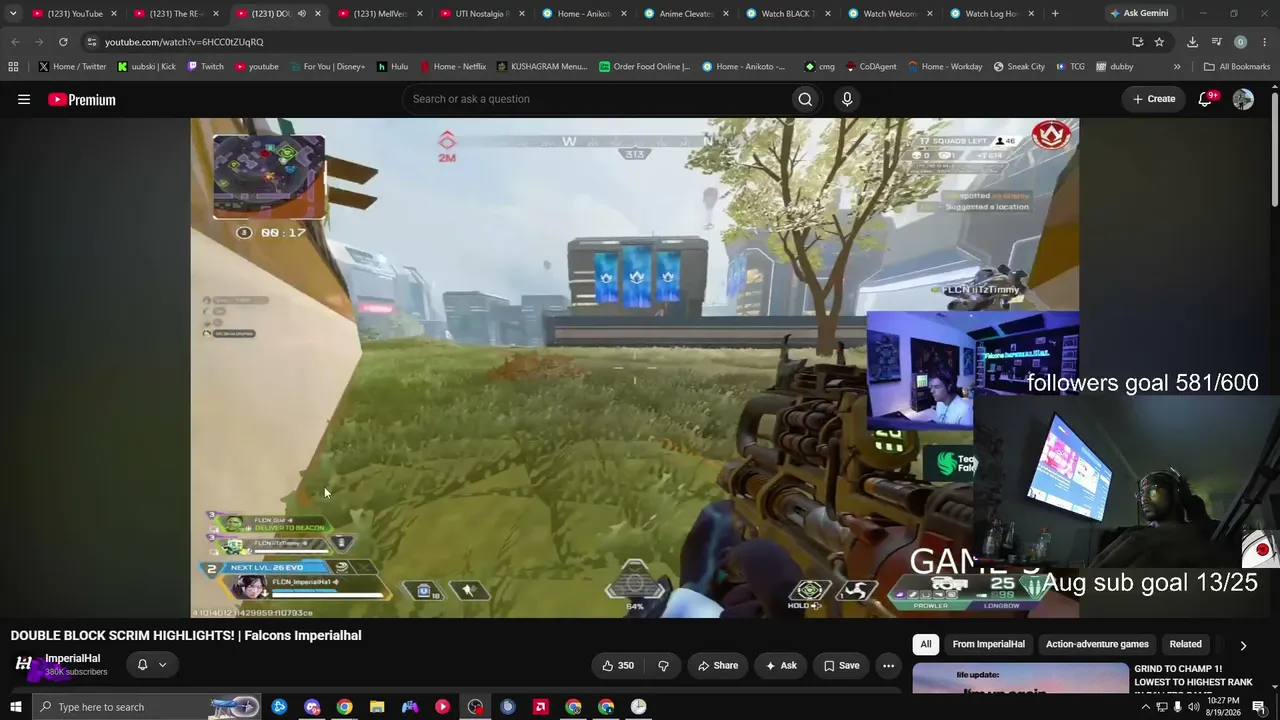The image size is (1280, 720).
Task: Close the (1231) The RE tab
Action: 216,14
